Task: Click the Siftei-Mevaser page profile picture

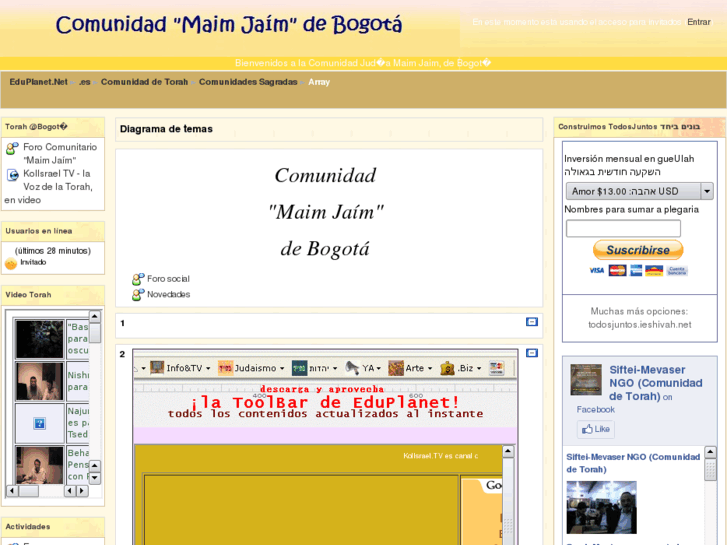Action: tap(585, 380)
